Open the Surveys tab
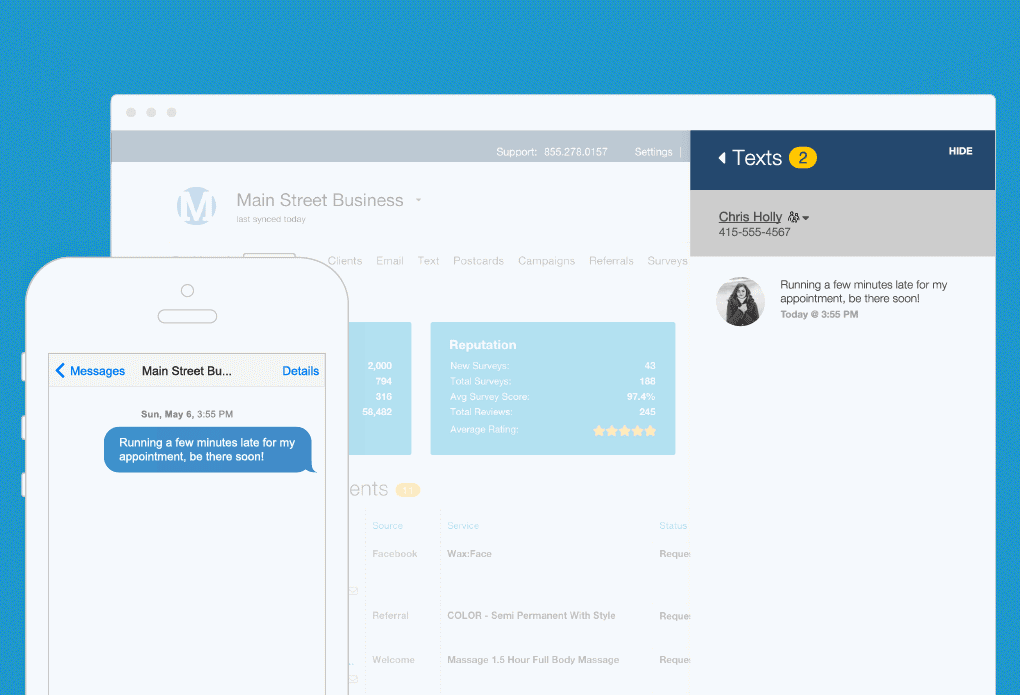The width and height of the screenshot is (1020, 695). [x=667, y=260]
